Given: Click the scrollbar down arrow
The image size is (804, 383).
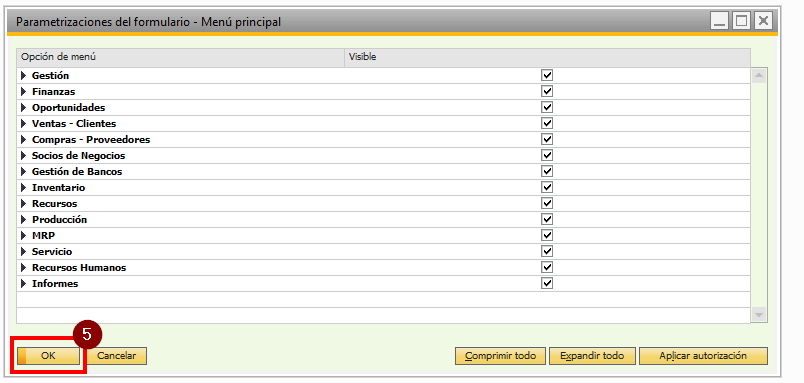Looking at the screenshot, I should click(758, 314).
